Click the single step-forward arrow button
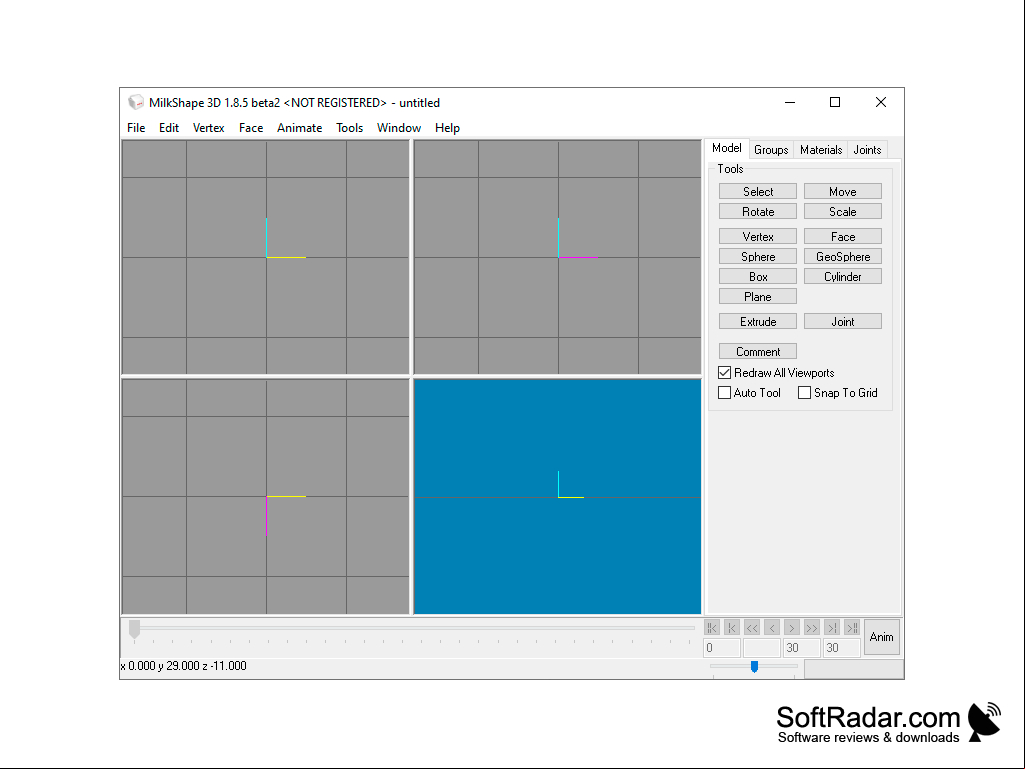The width and height of the screenshot is (1025, 769). point(792,628)
